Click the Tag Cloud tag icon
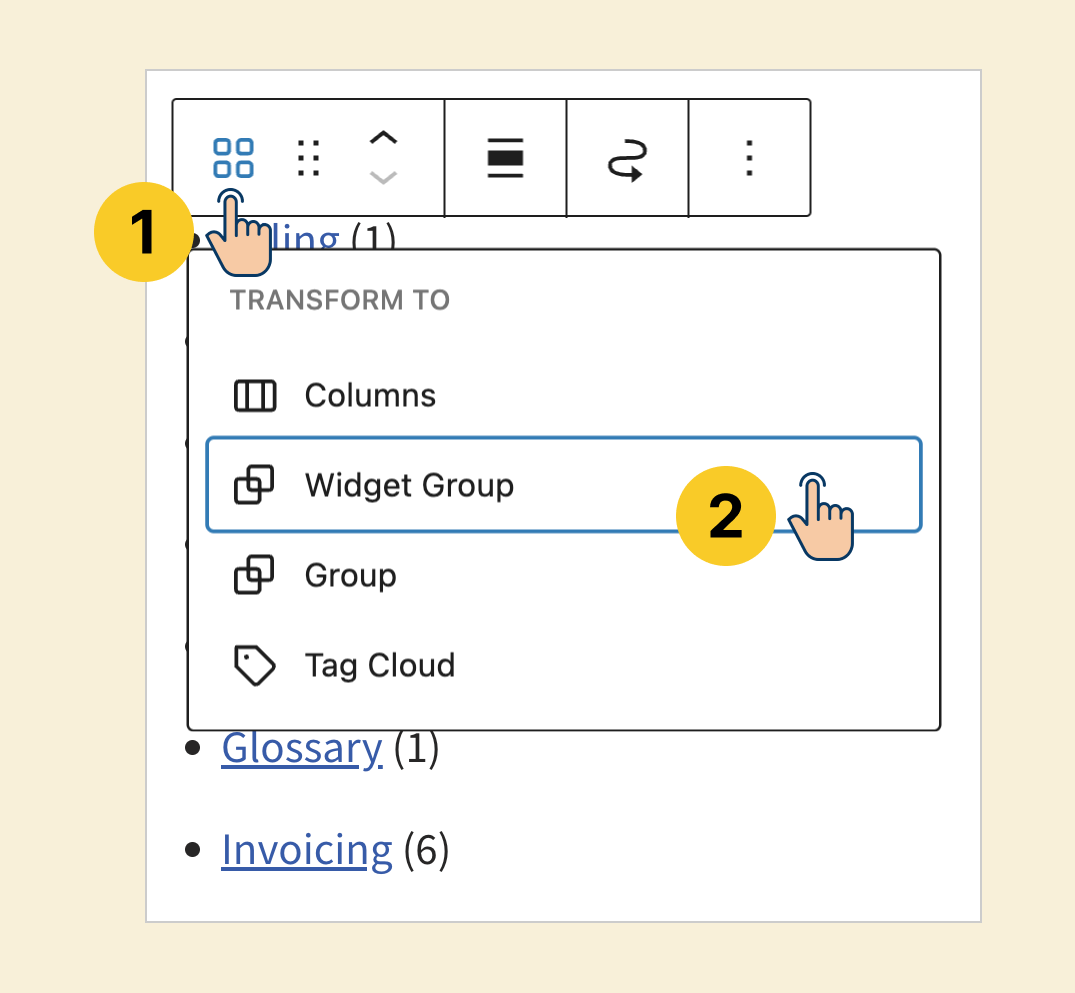Screen dimensions: 1075x993 (x=254, y=666)
